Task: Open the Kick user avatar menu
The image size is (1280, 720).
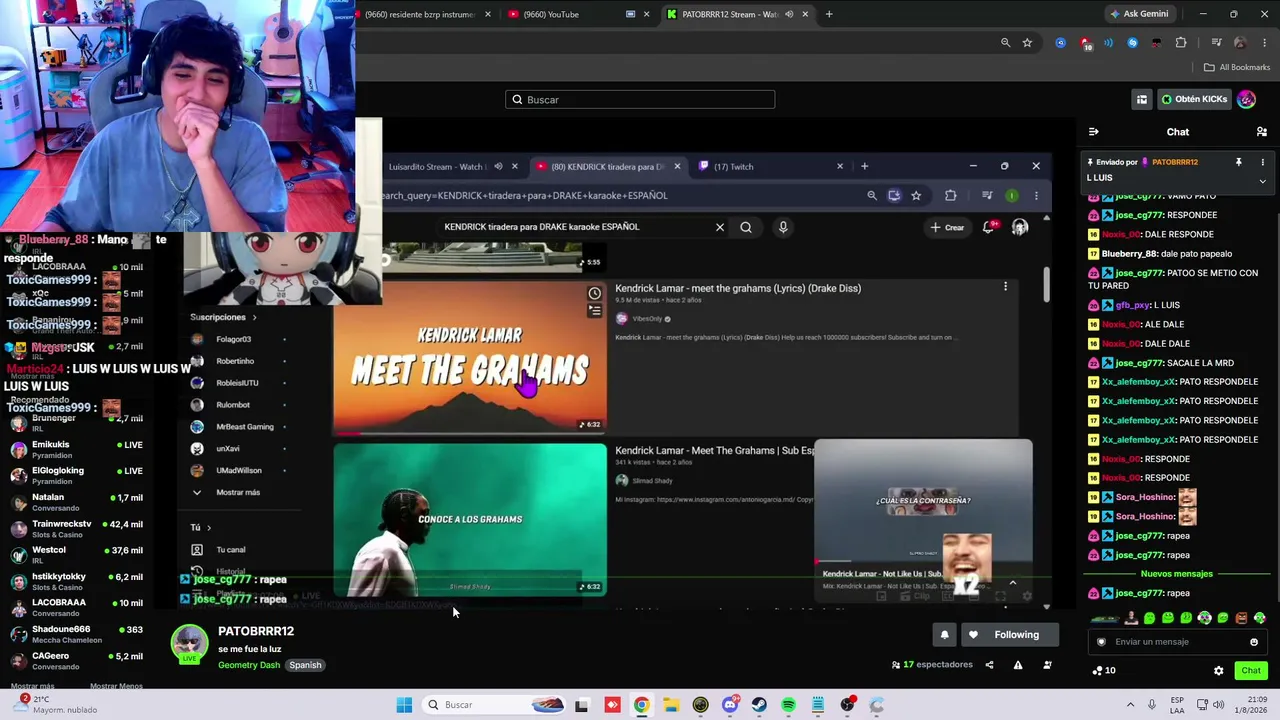Action: [x=1246, y=99]
